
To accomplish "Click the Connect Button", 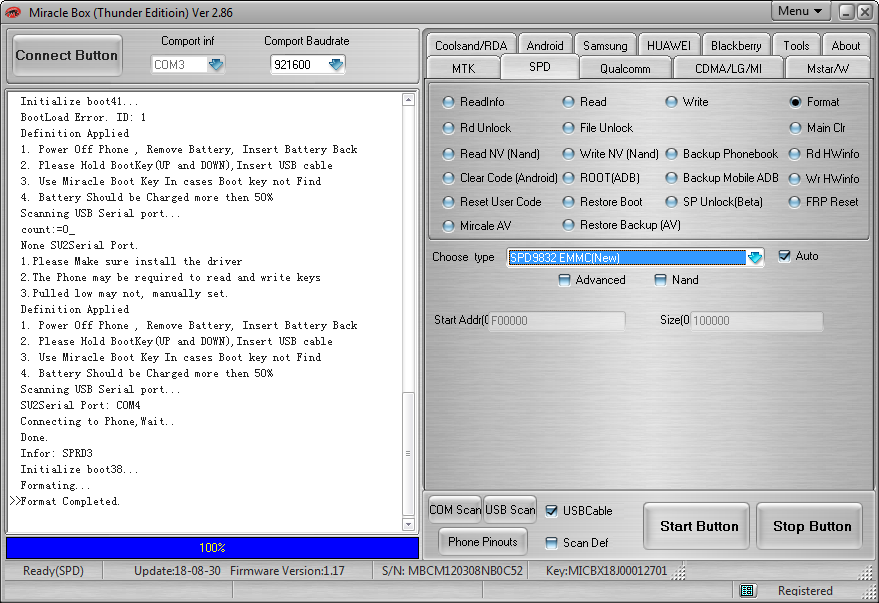I will point(67,55).
